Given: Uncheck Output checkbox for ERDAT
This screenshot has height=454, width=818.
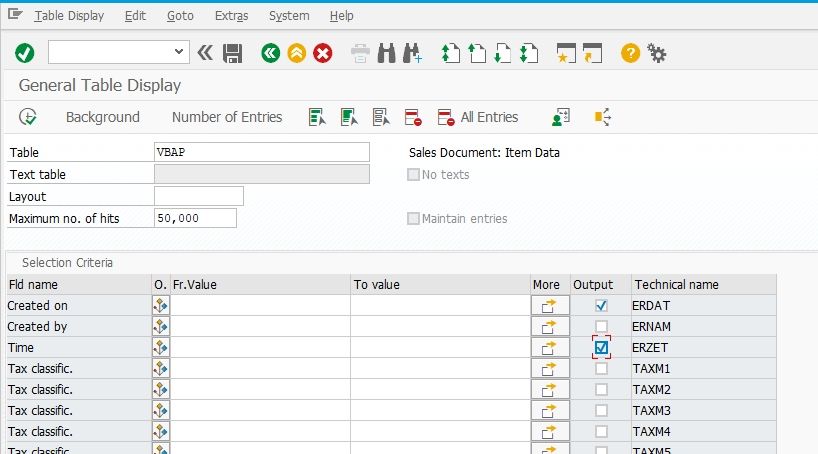Looking at the screenshot, I should (x=601, y=305).
